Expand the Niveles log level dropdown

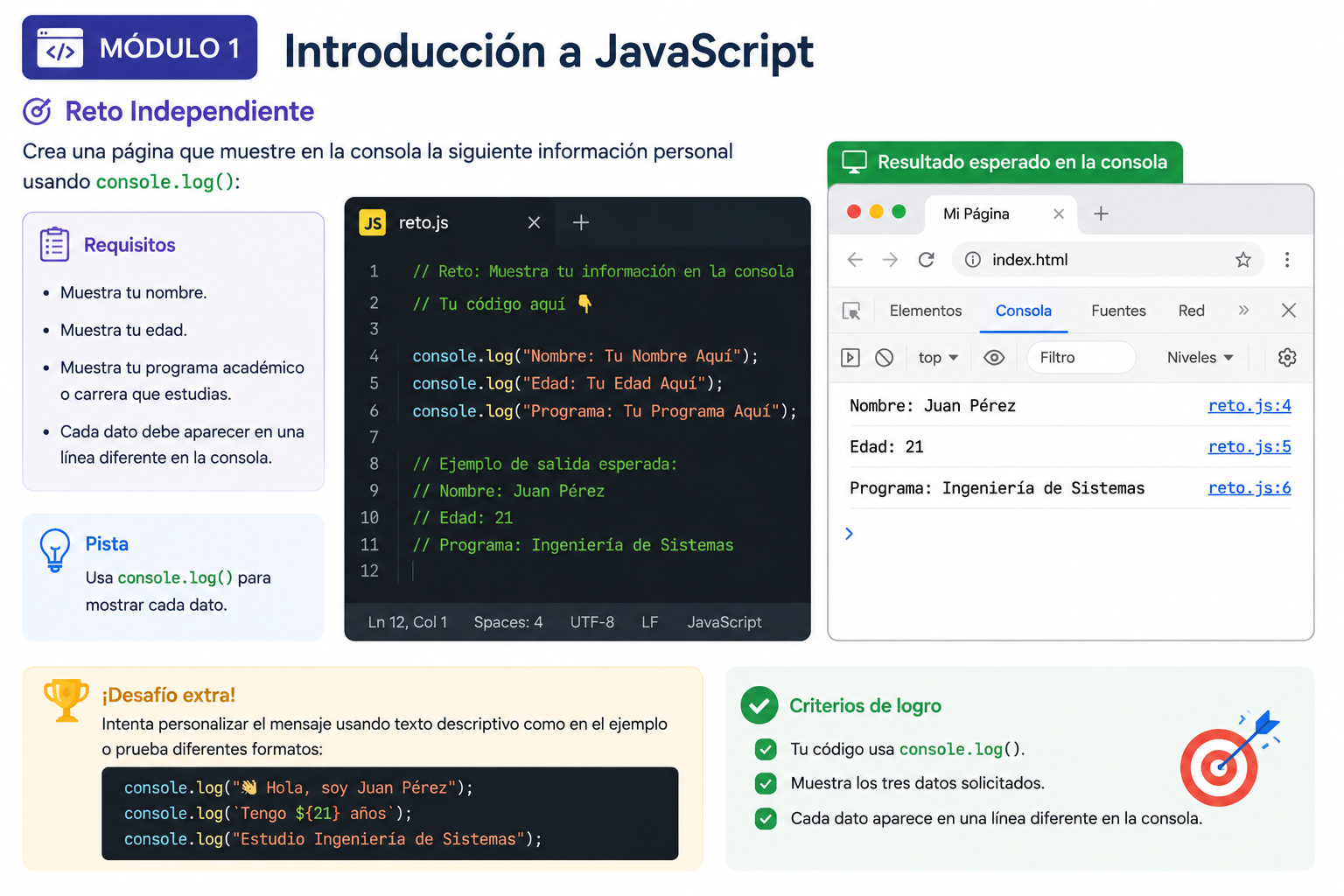click(x=1200, y=357)
